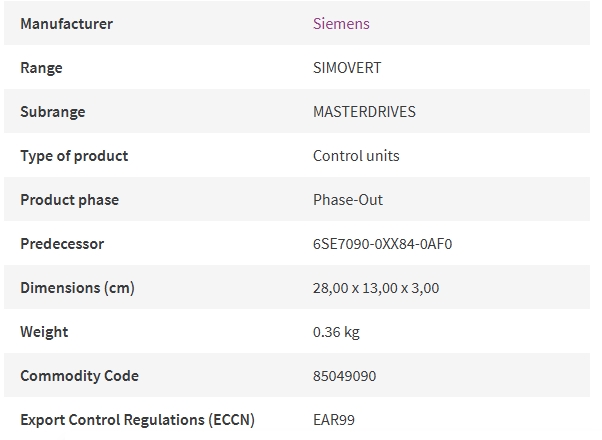Image resolution: width=602 pixels, height=440 pixels.
Task: Click Export Control Regulations (ECCN) label
Action: pyautogui.click(x=137, y=420)
